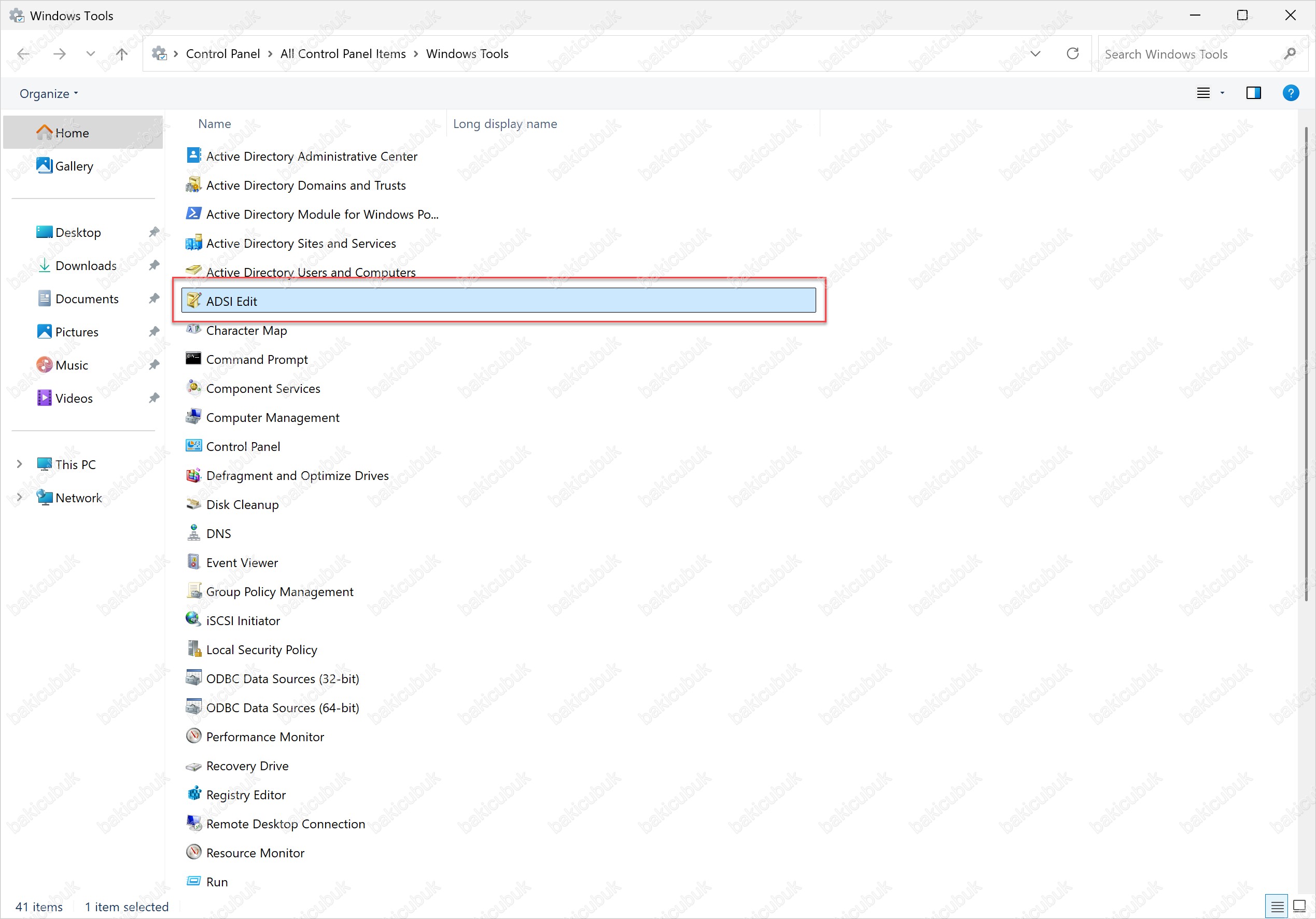Refresh the Windows Tools folder
The height and width of the screenshot is (919, 1316).
point(1072,54)
